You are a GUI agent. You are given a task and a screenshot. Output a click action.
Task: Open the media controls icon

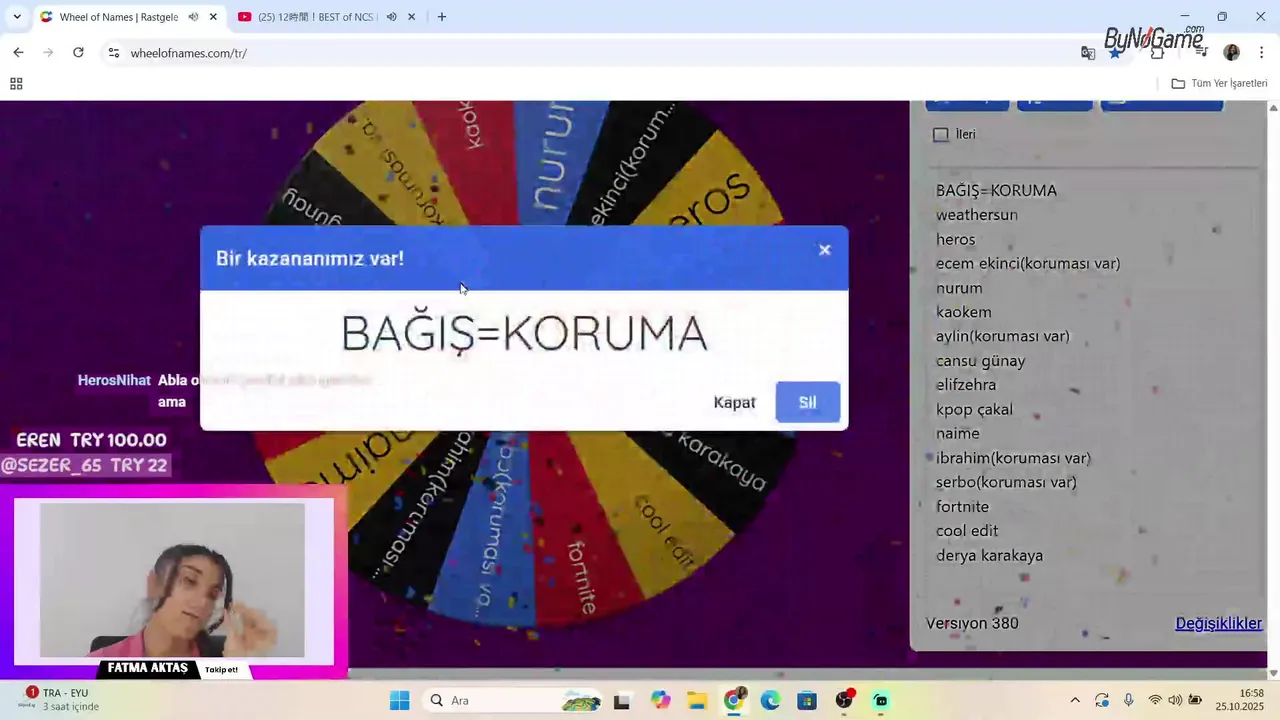(x=1201, y=53)
